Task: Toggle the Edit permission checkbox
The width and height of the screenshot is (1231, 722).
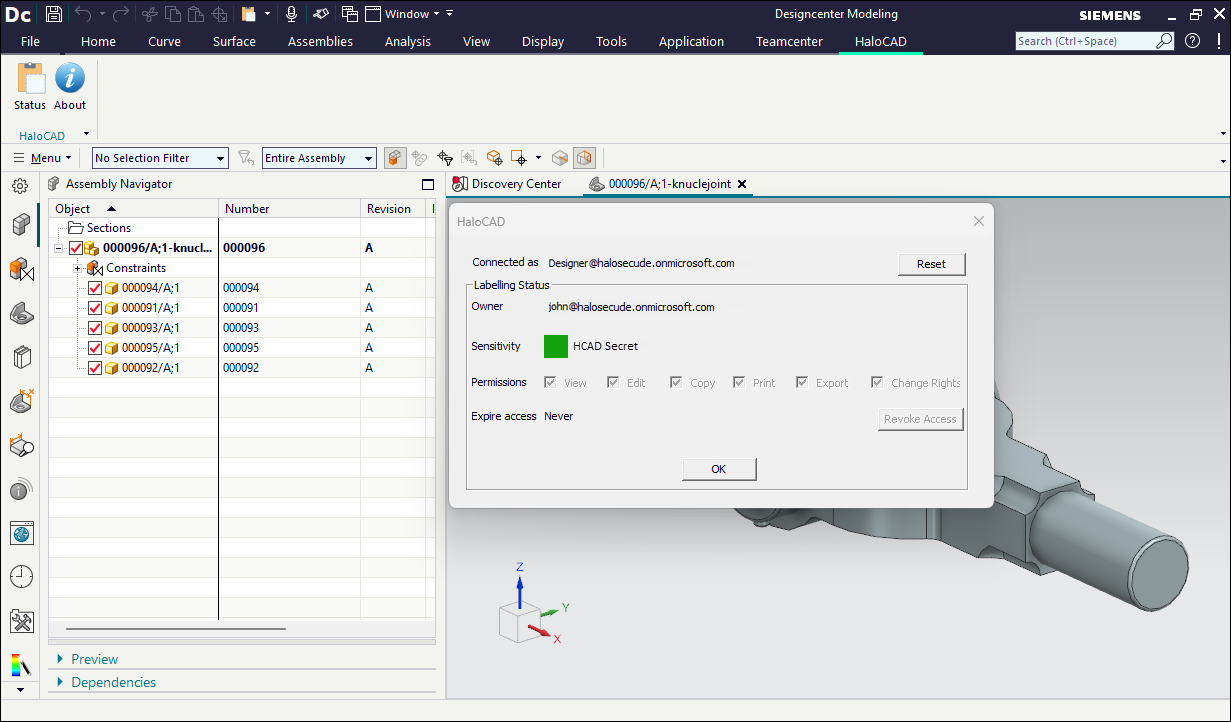Action: pos(613,382)
